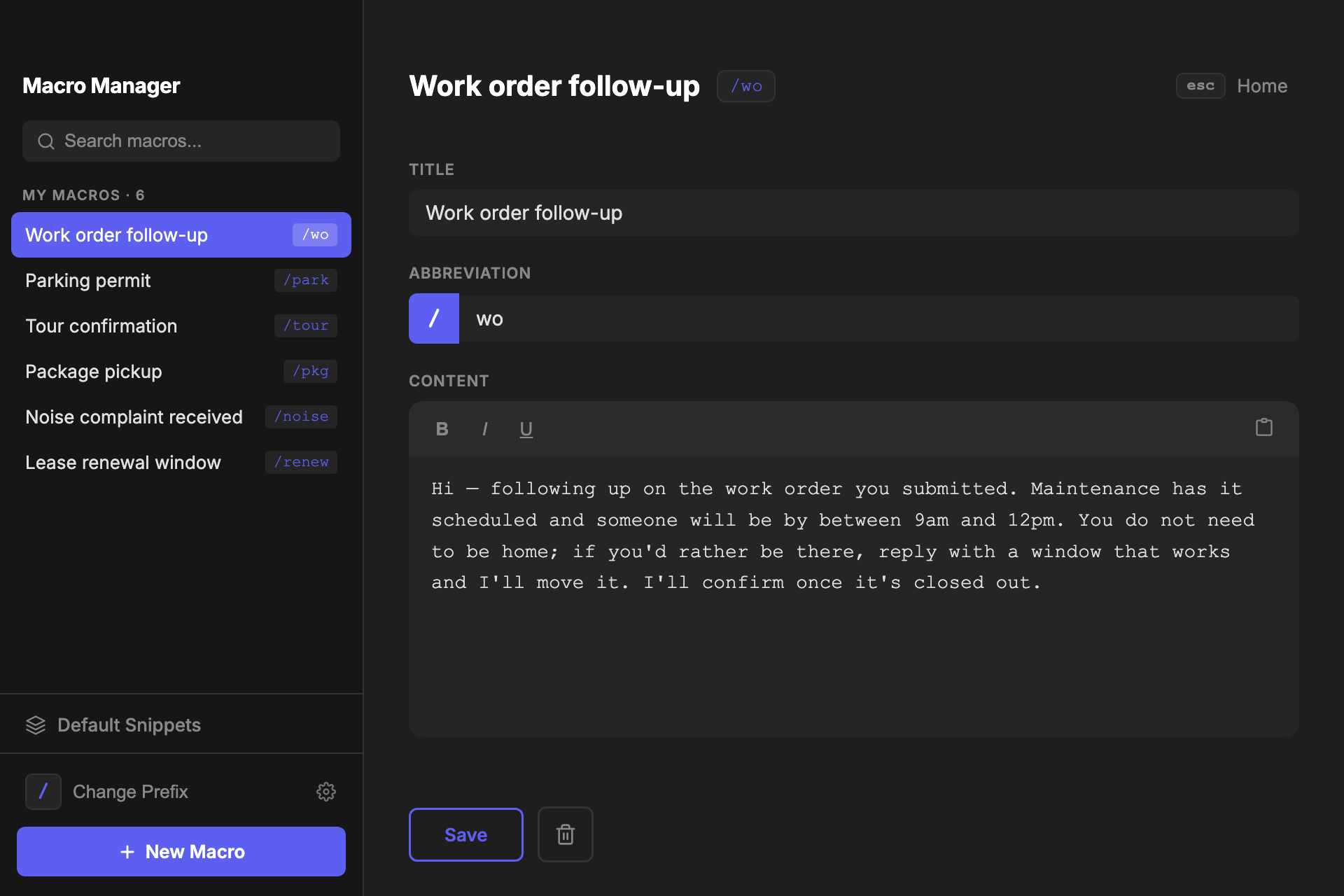The image size is (1344, 896).
Task: Copy content with clipboard icon
Action: (1264, 427)
